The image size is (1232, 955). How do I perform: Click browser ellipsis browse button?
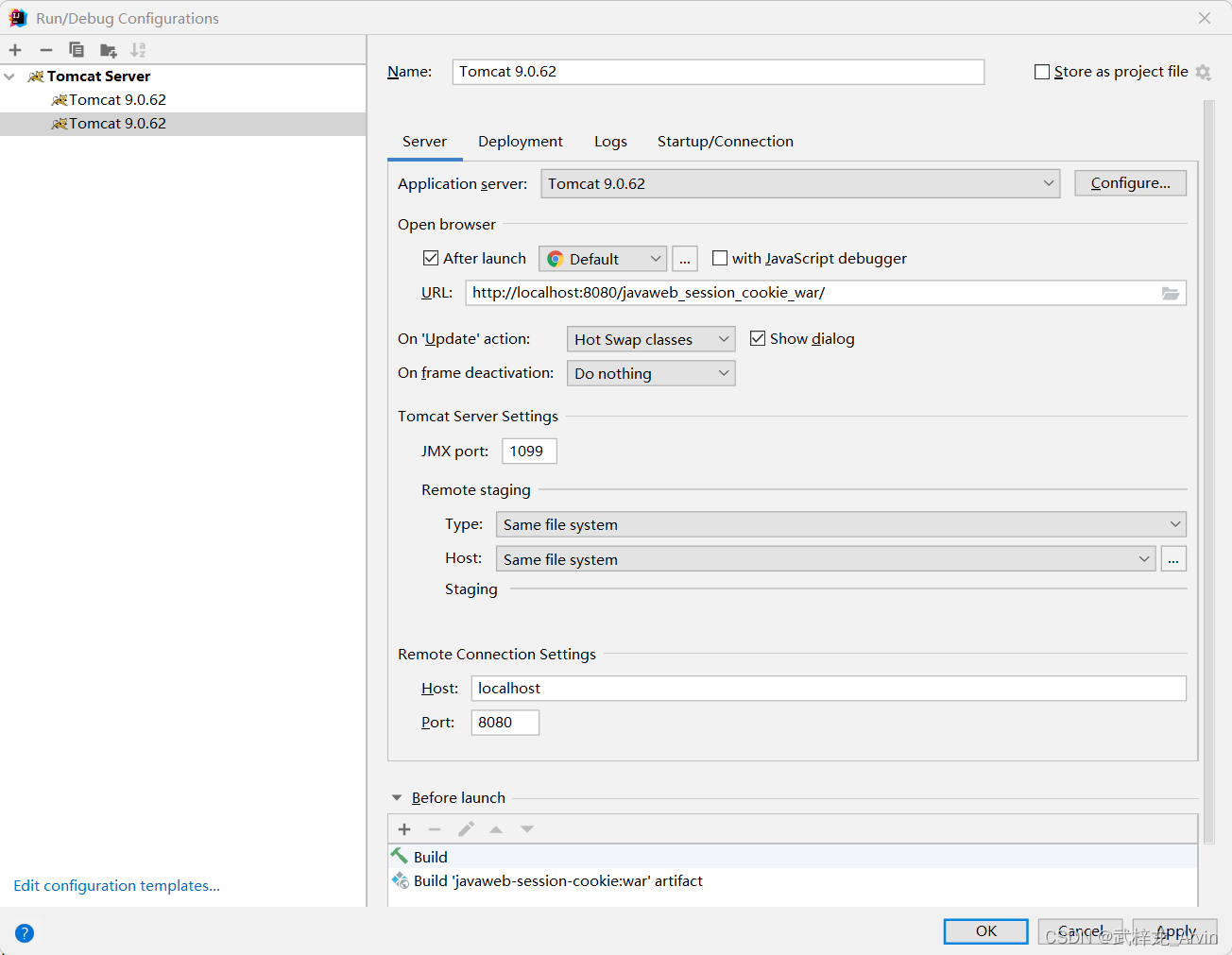click(x=685, y=259)
